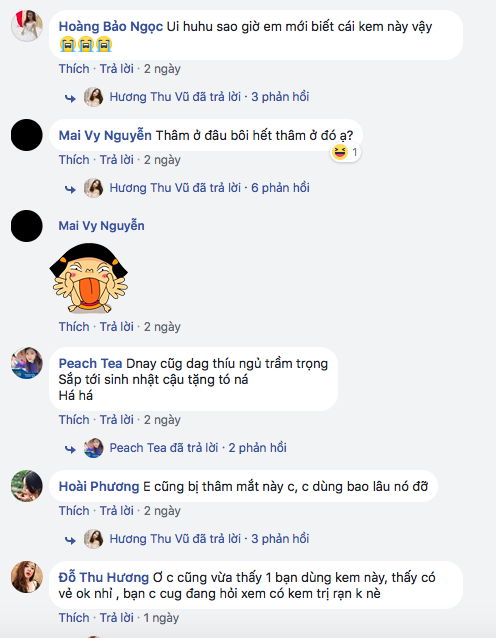
Task: Open Đỗ Thu Hương's avatar
Action: click(27, 577)
